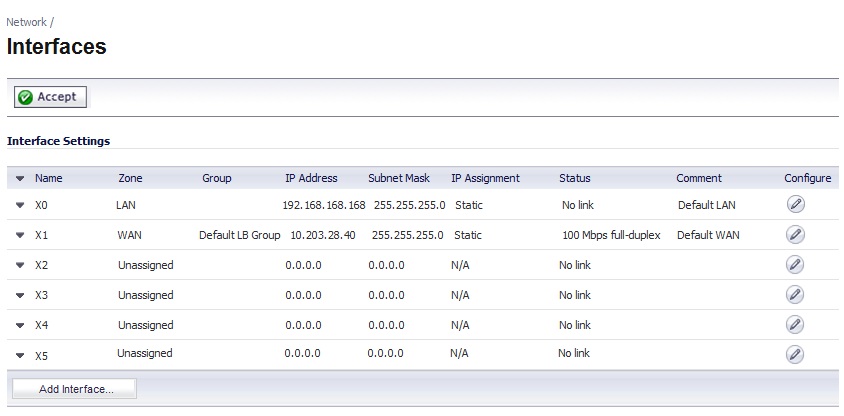This screenshot has height=416, width=844.
Task: Toggle the X3 row expand arrow
Action: pos(20,296)
